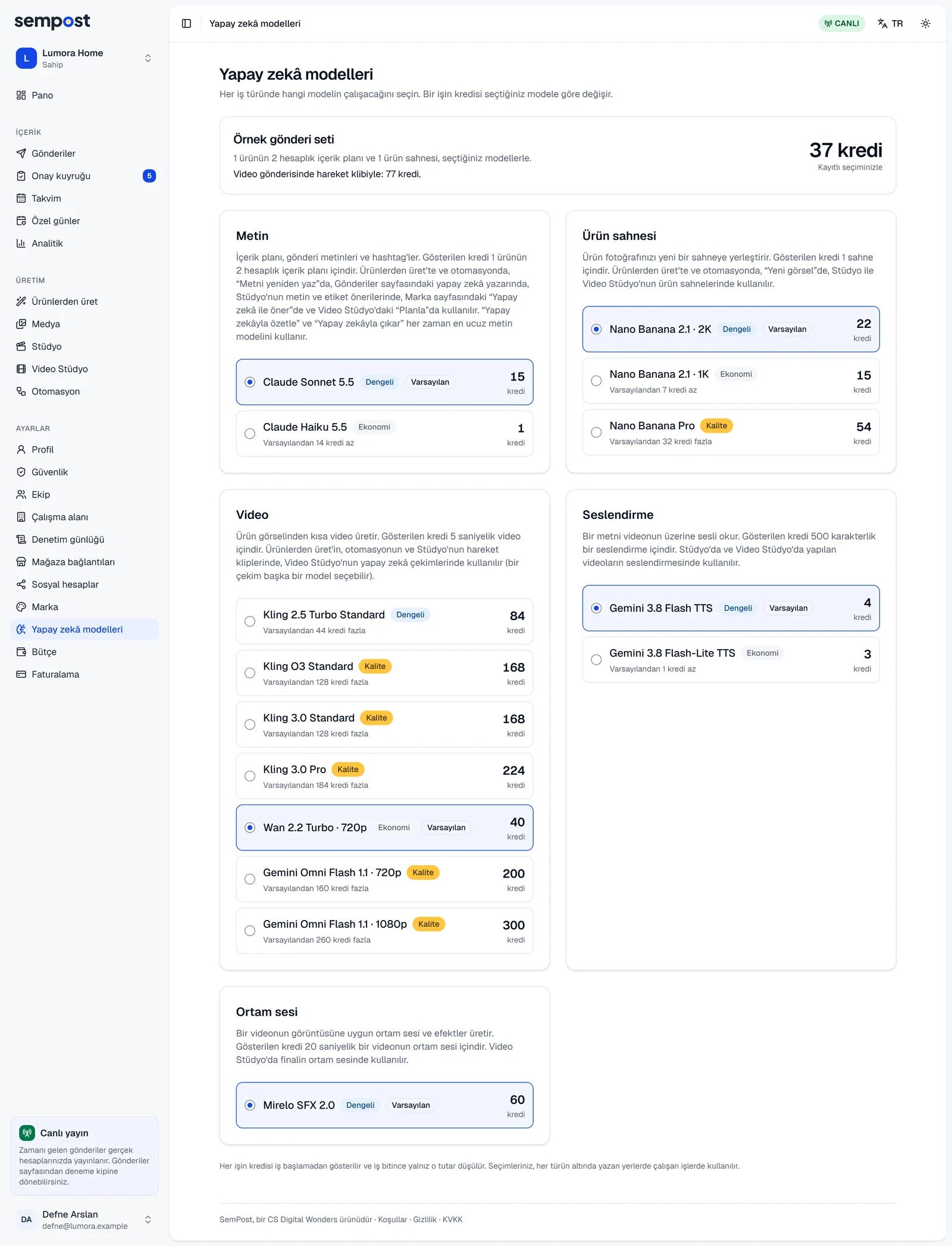Open Takvim calendar icon
Image resolution: width=952 pixels, height=1246 pixels.
click(21, 198)
